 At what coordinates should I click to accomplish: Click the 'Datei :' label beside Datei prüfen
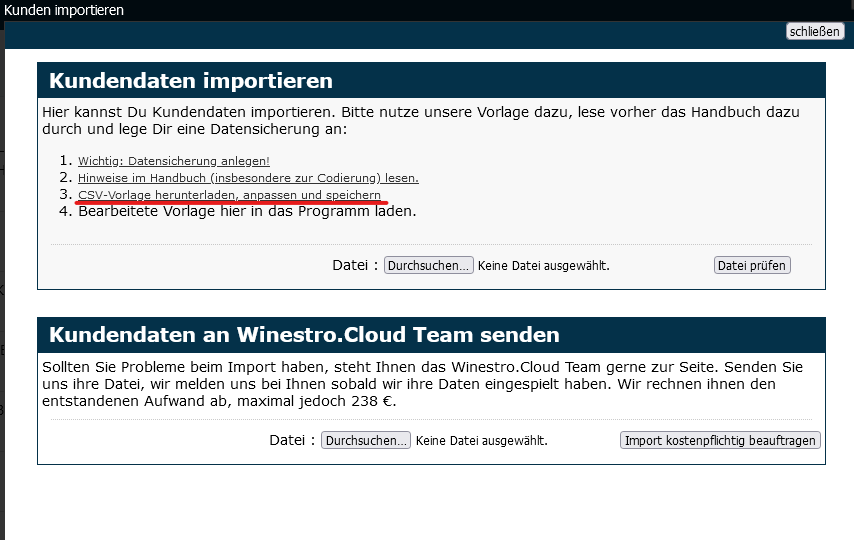(355, 265)
